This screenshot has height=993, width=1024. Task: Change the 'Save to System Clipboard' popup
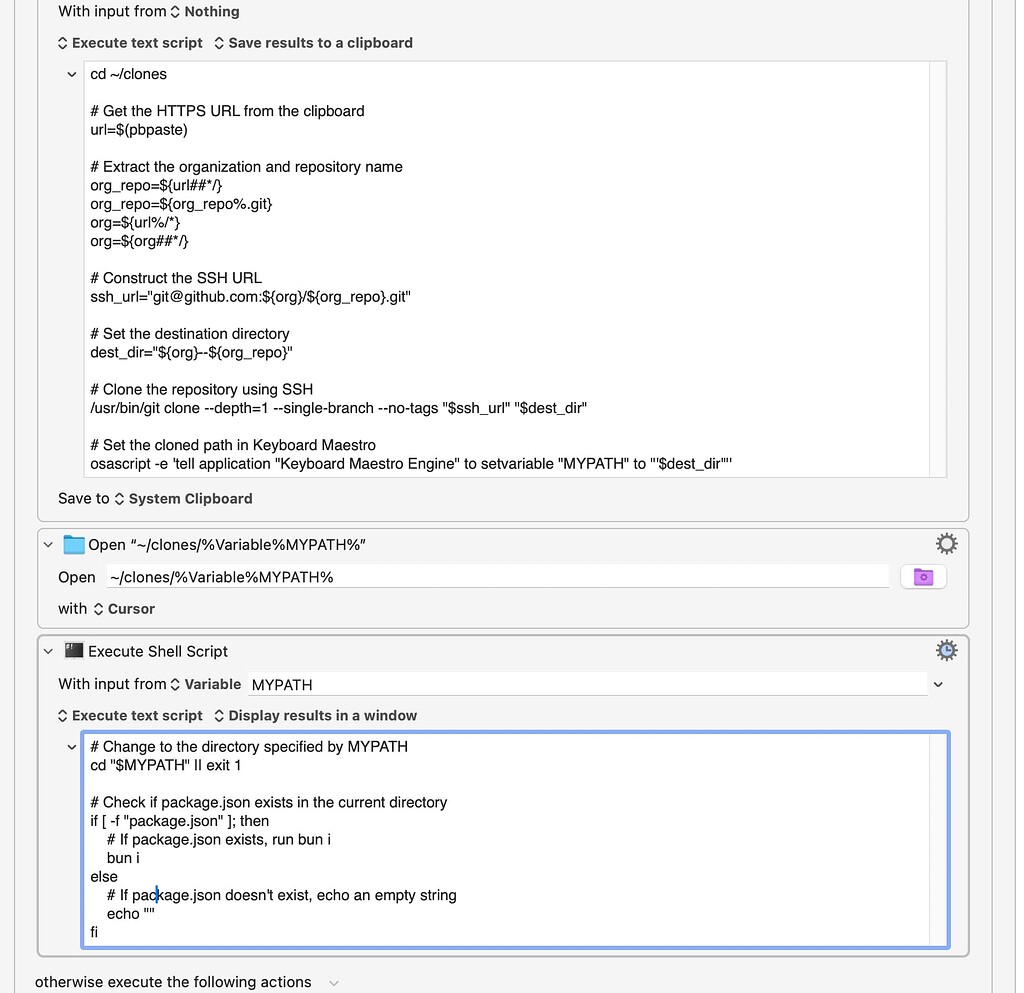[184, 499]
